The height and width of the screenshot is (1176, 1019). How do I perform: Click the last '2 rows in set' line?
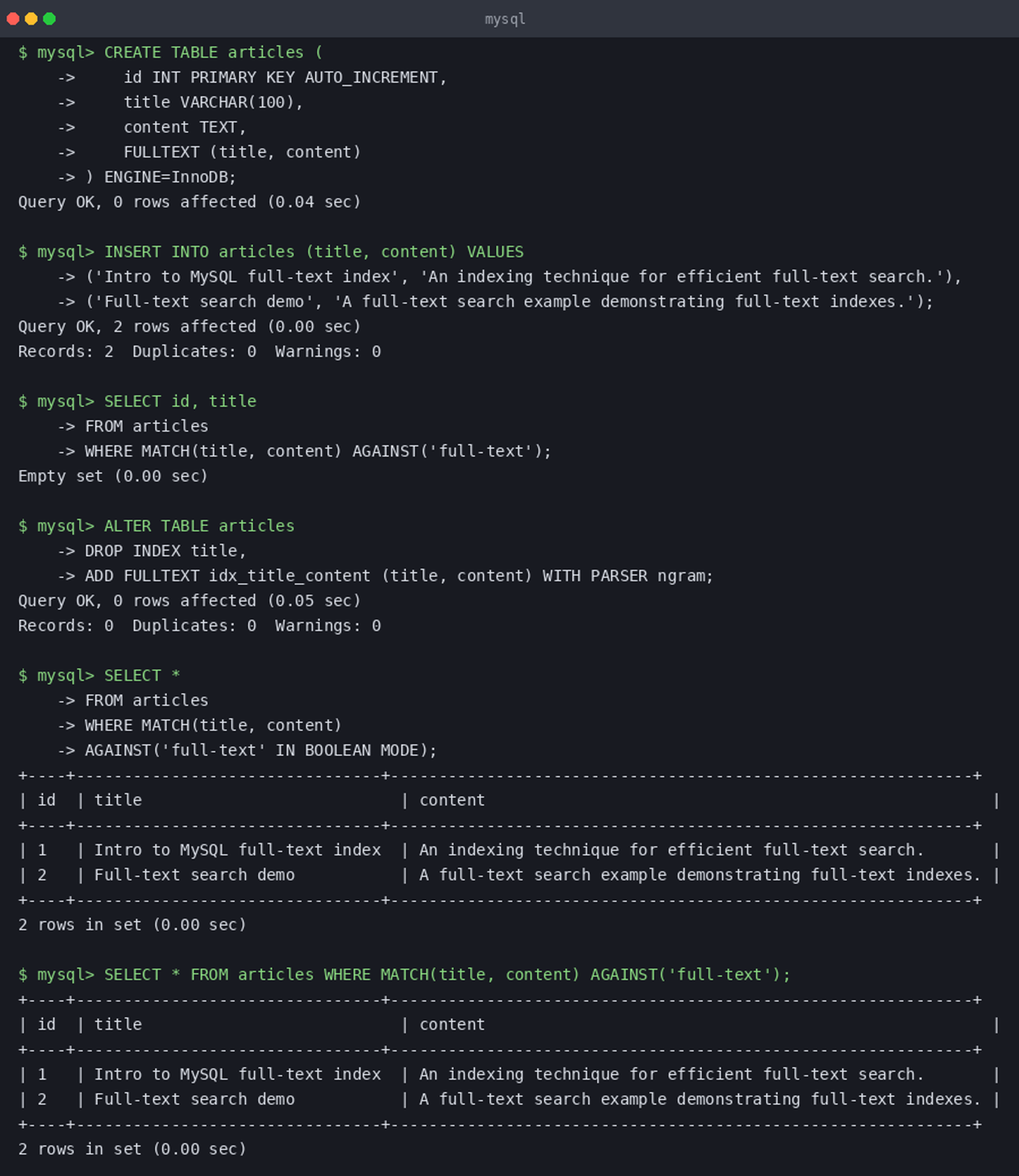tap(133, 1149)
